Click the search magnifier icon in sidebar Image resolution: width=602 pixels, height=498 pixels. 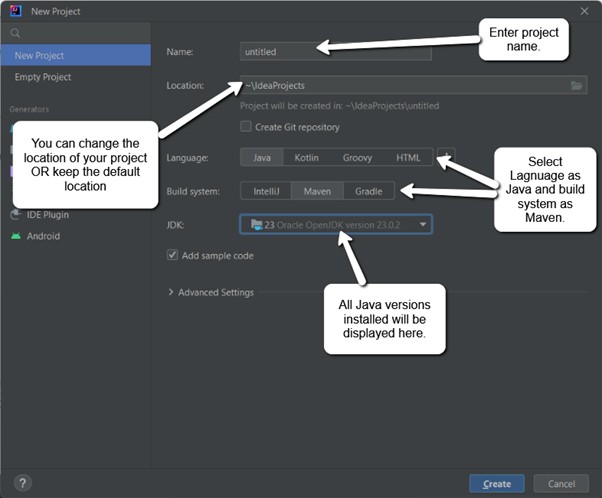coord(15,33)
